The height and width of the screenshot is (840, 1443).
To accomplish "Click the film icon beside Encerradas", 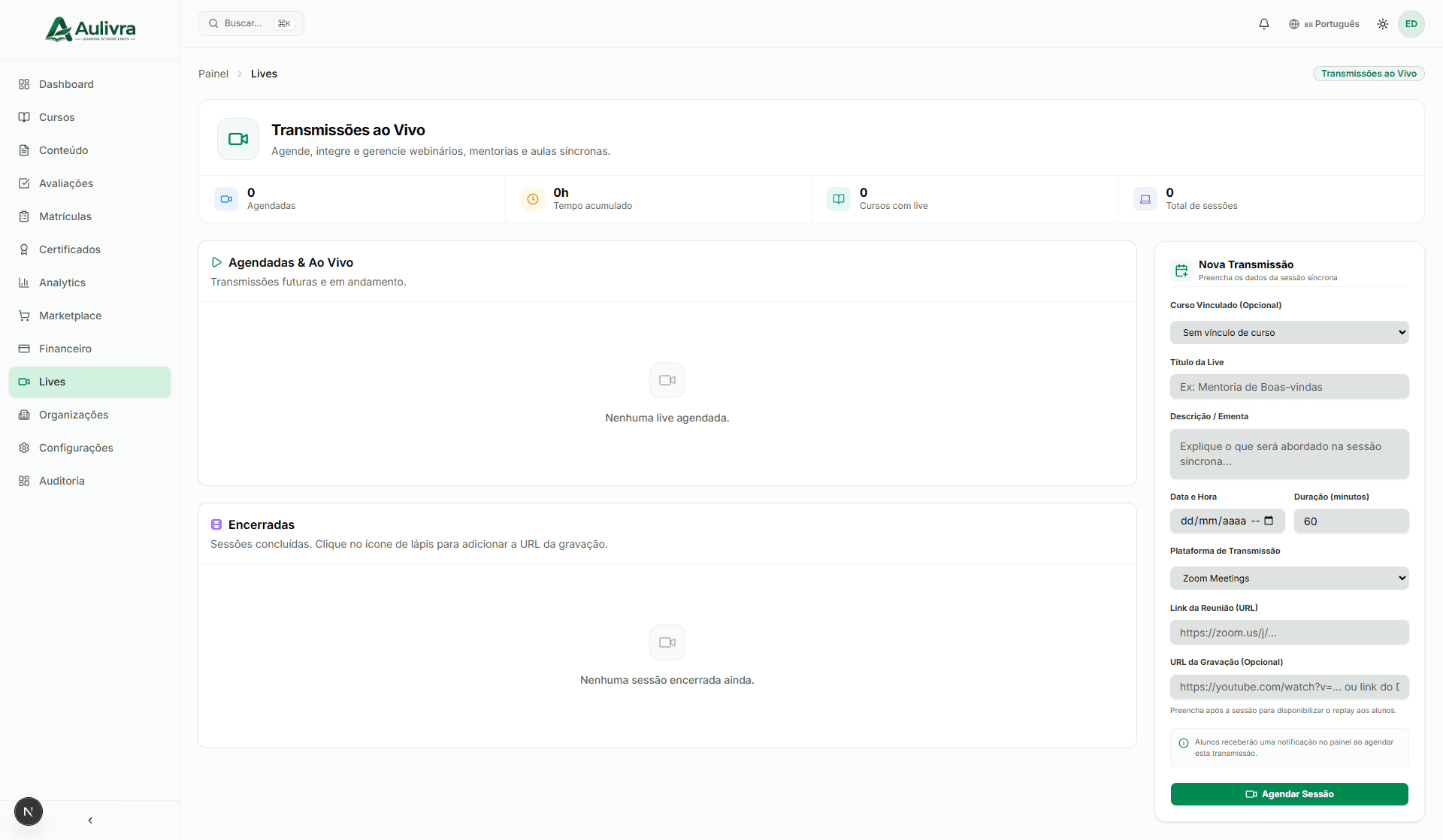I will 216,524.
